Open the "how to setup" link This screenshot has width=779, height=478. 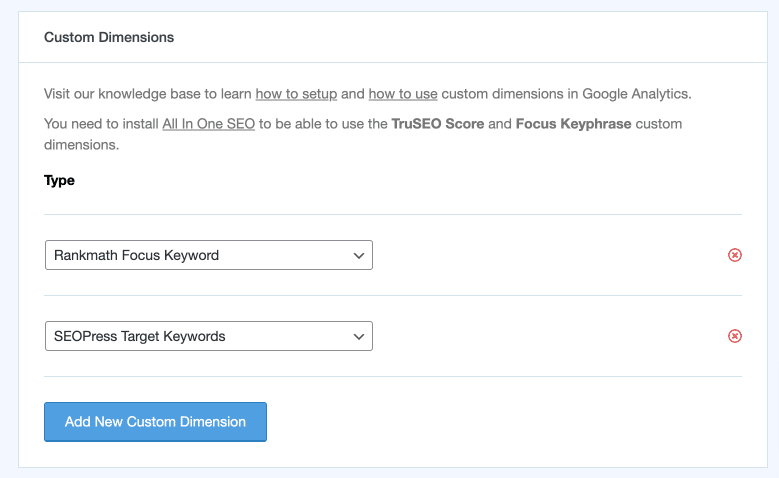tap(296, 94)
